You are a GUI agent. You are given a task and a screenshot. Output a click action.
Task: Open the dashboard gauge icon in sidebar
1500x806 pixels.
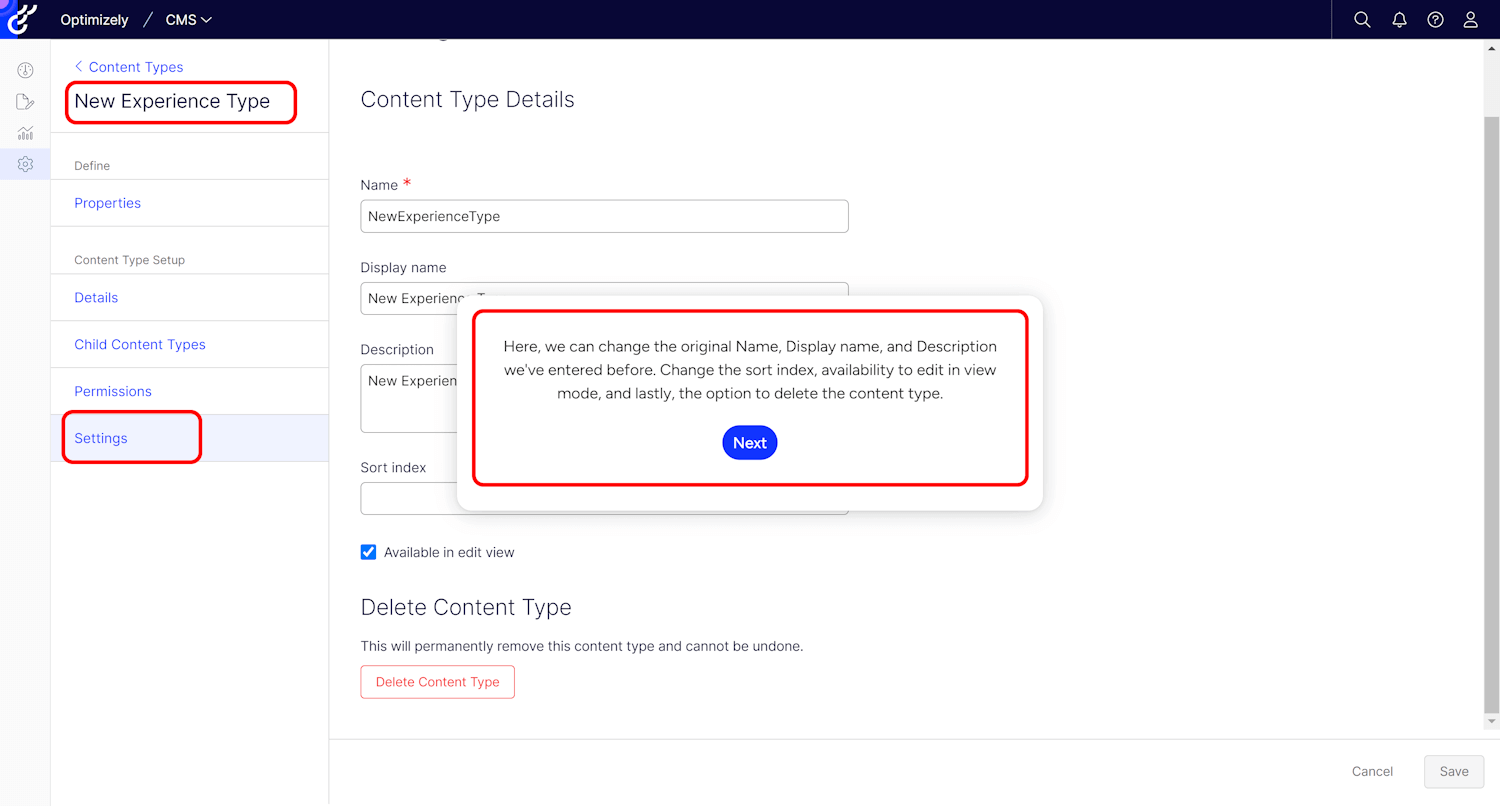[25, 70]
